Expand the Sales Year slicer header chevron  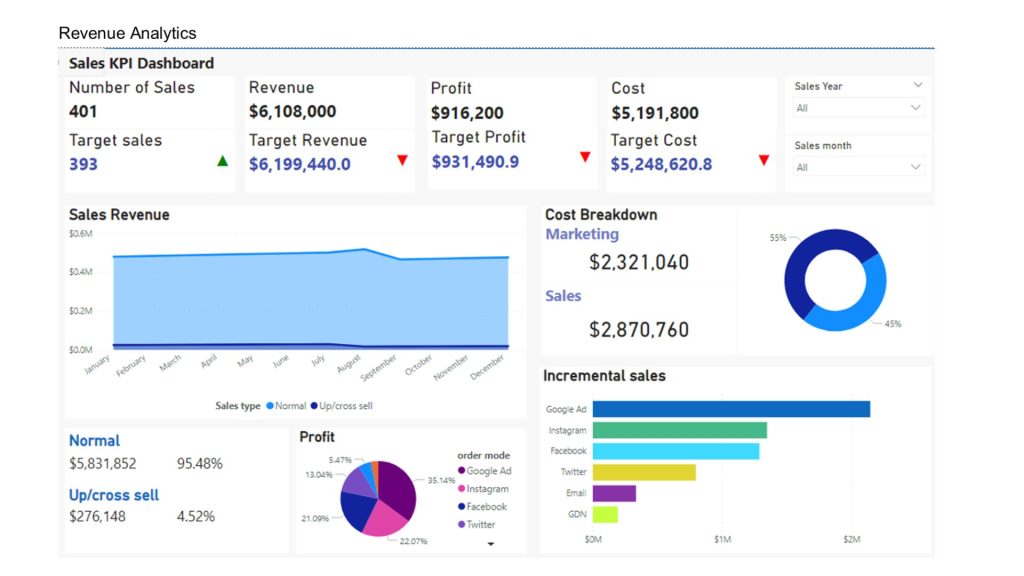click(918, 87)
